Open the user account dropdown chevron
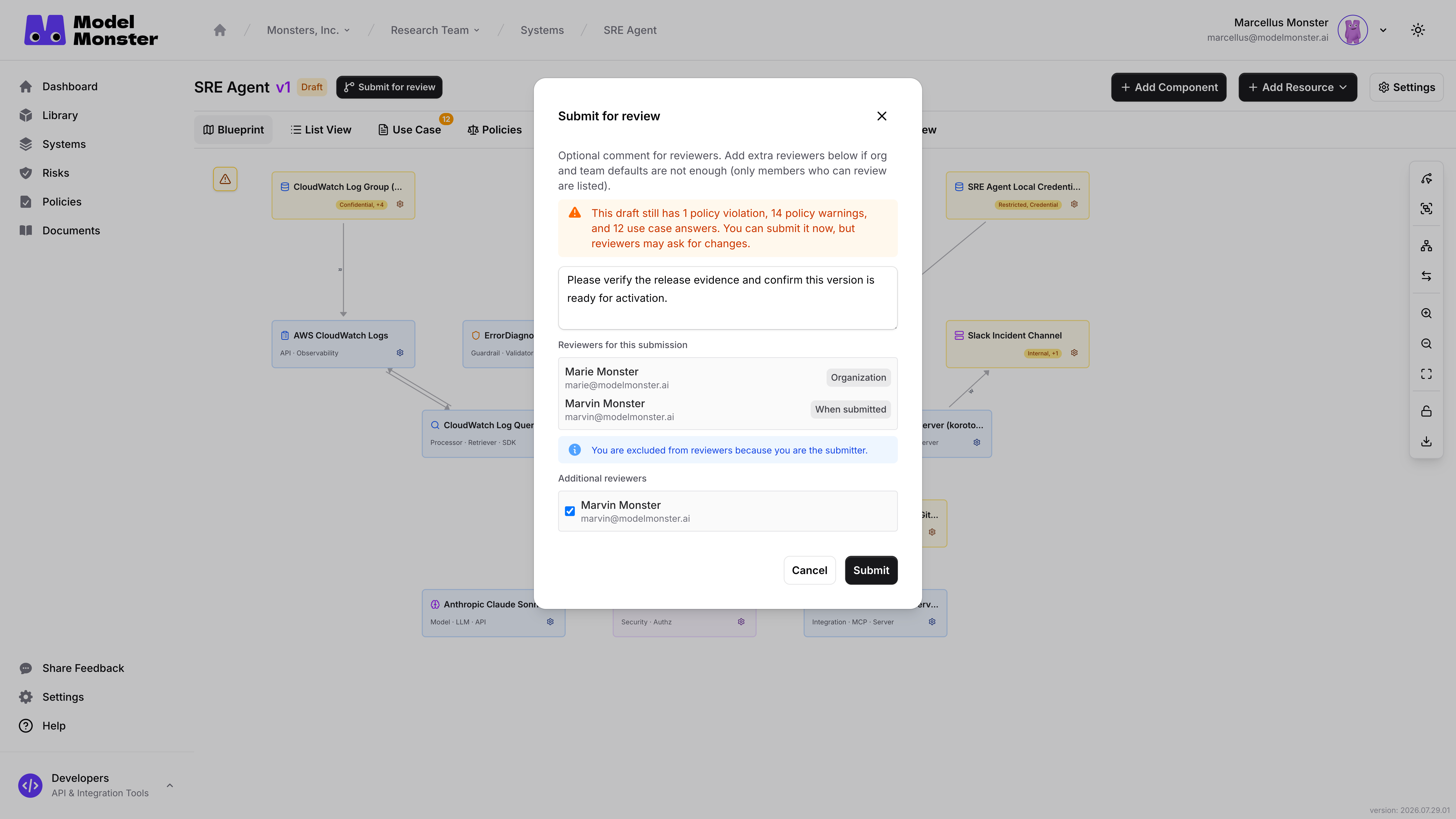Screen dimensions: 1456x819 (x=1383, y=30)
